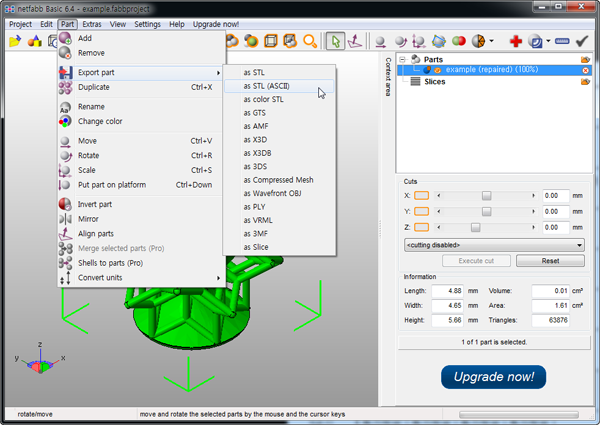600x425 pixels.
Task: Export part as 3MF
Action: (x=279, y=234)
